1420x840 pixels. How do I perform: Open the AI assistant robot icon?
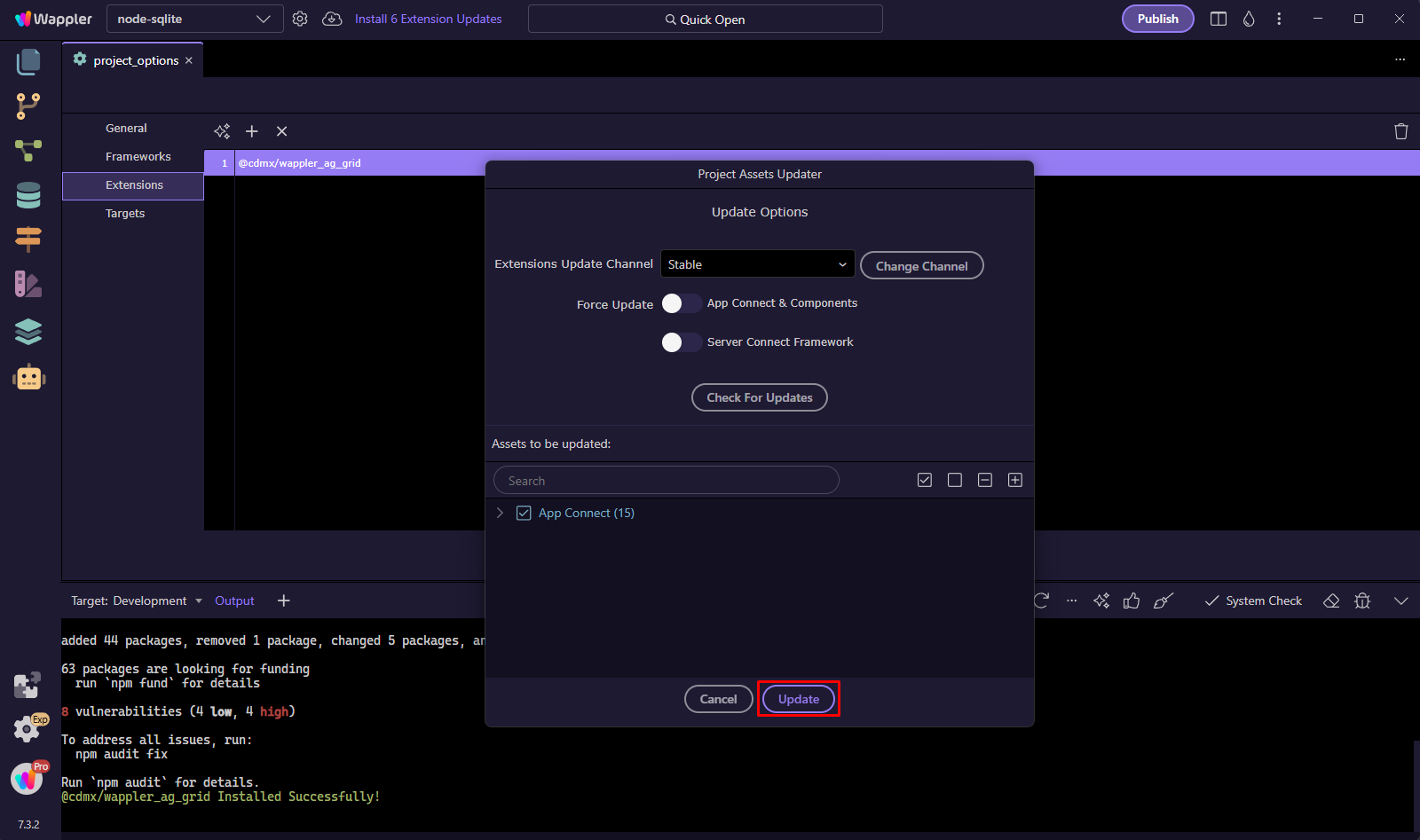click(x=28, y=378)
